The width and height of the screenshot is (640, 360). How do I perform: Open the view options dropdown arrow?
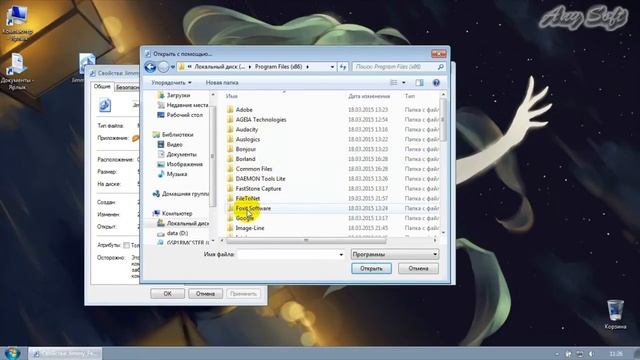click(404, 82)
